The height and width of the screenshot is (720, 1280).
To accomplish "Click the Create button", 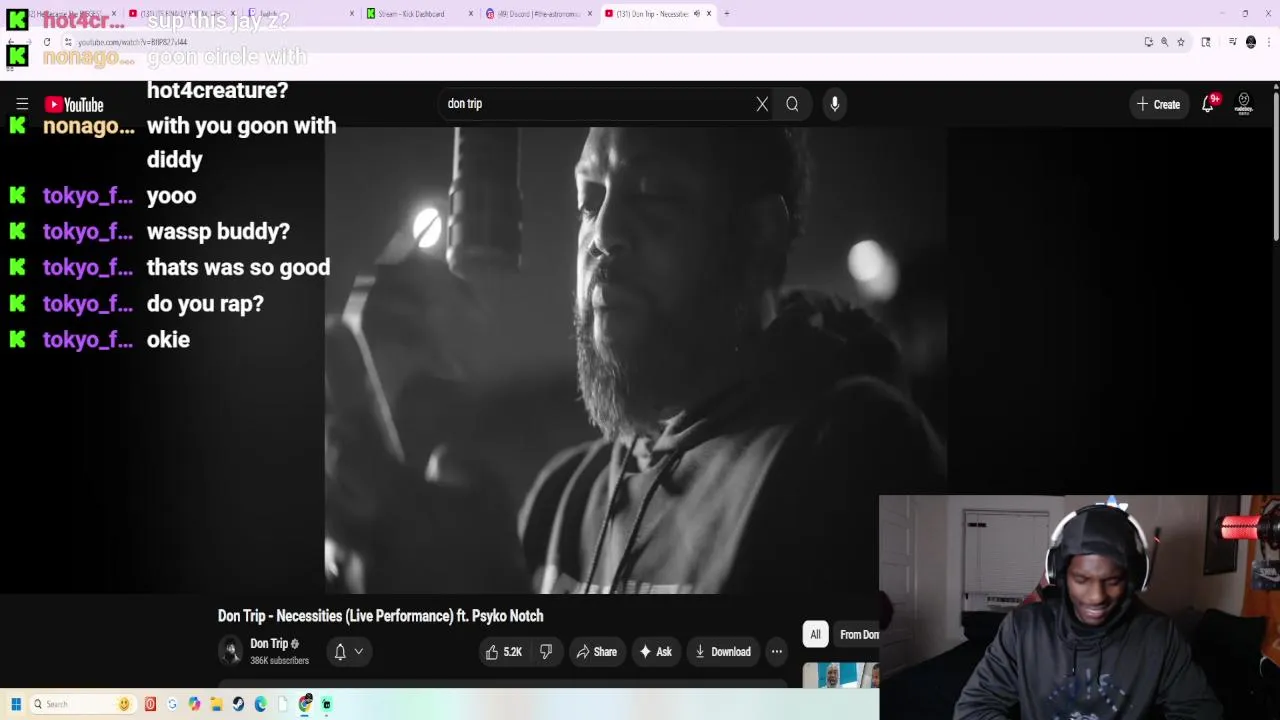I will pos(1159,104).
